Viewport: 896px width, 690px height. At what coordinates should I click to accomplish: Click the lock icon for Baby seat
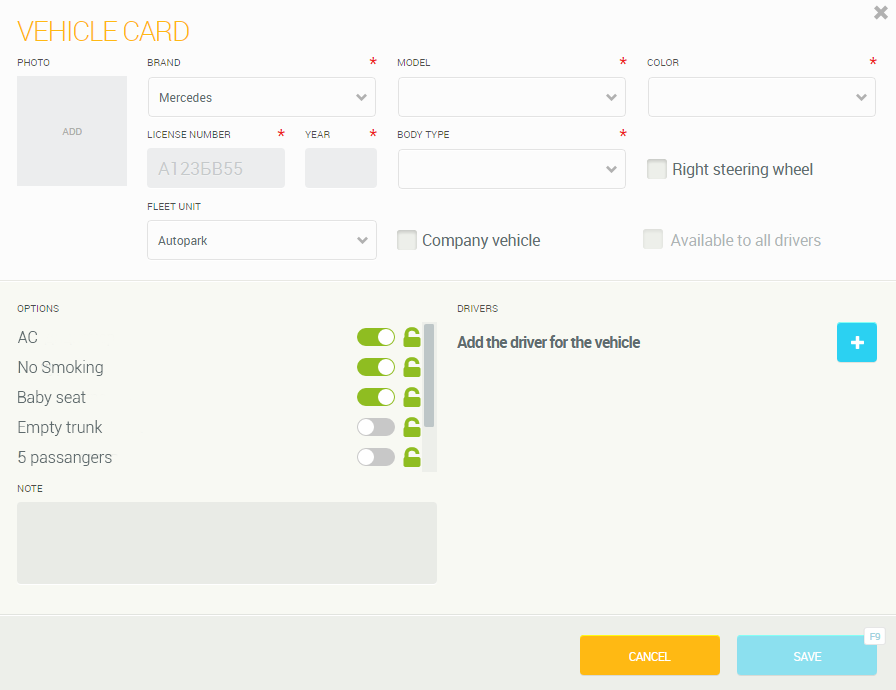(x=411, y=398)
